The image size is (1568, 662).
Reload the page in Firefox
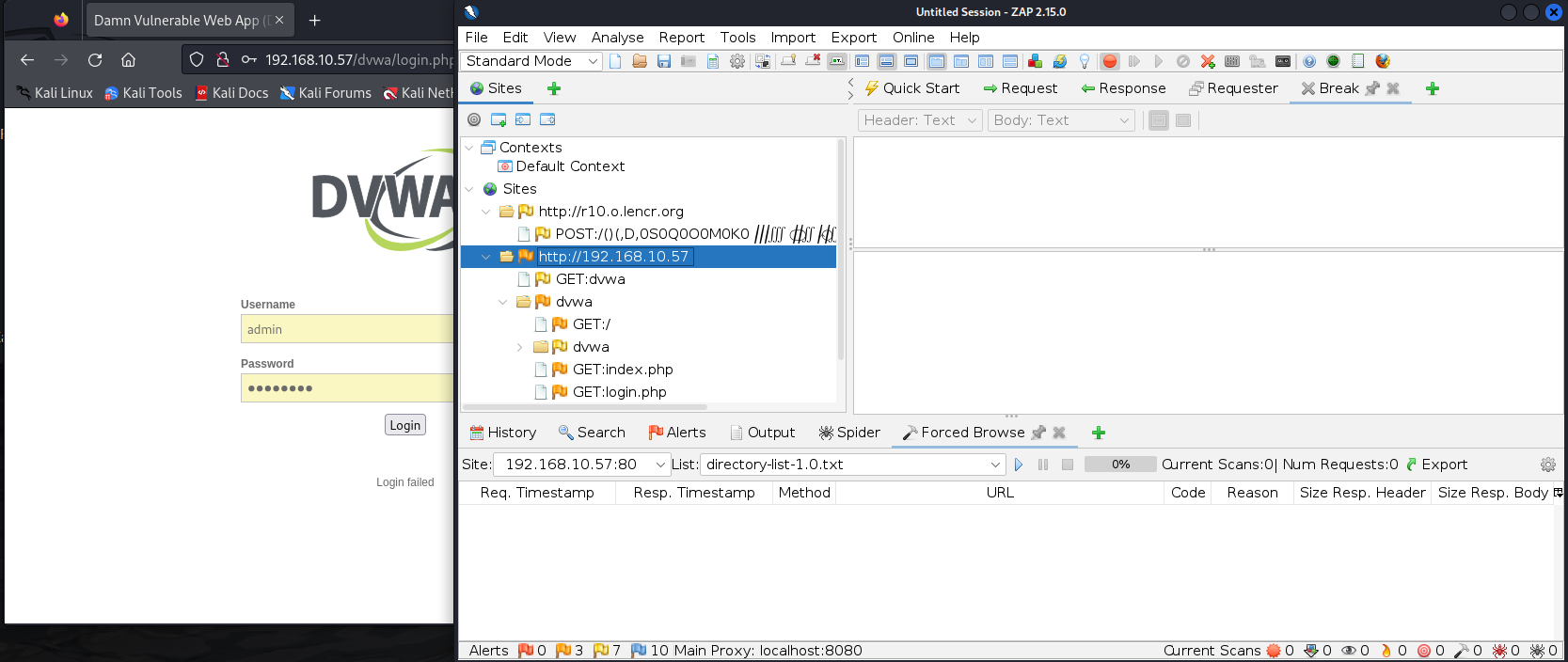(x=95, y=59)
